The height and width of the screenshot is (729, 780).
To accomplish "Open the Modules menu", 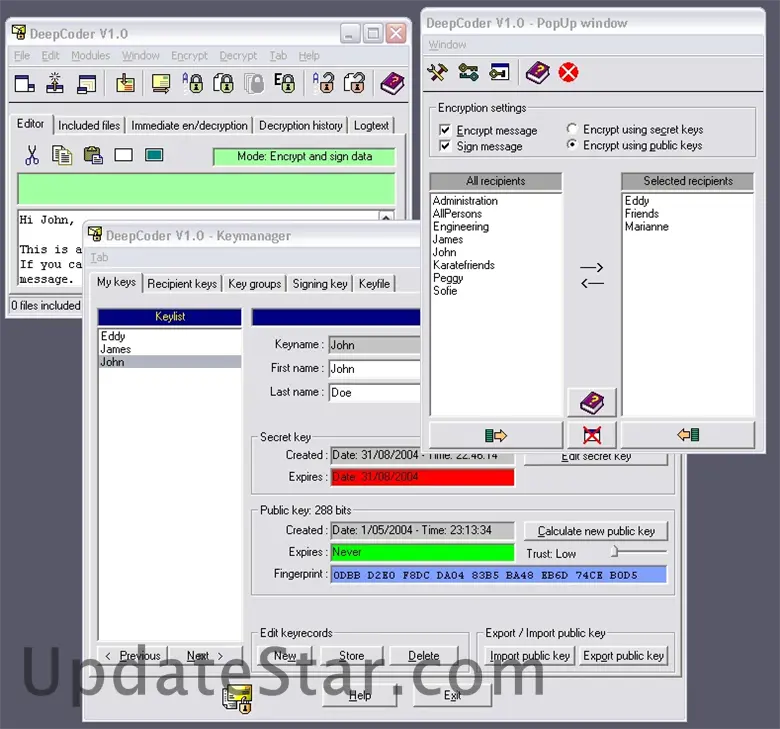I will pyautogui.click(x=91, y=56).
